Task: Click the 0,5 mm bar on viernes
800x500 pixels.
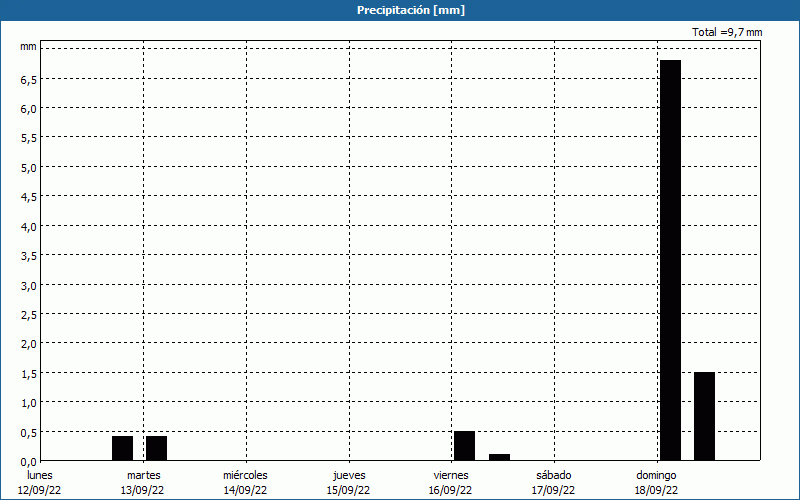Action: [x=464, y=446]
